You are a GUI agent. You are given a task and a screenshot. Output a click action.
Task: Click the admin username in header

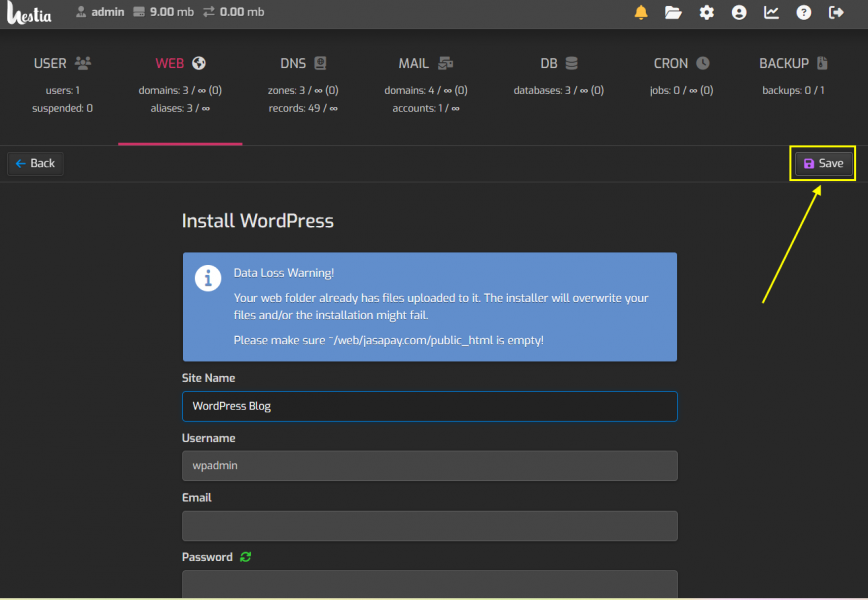pyautogui.click(x=107, y=12)
